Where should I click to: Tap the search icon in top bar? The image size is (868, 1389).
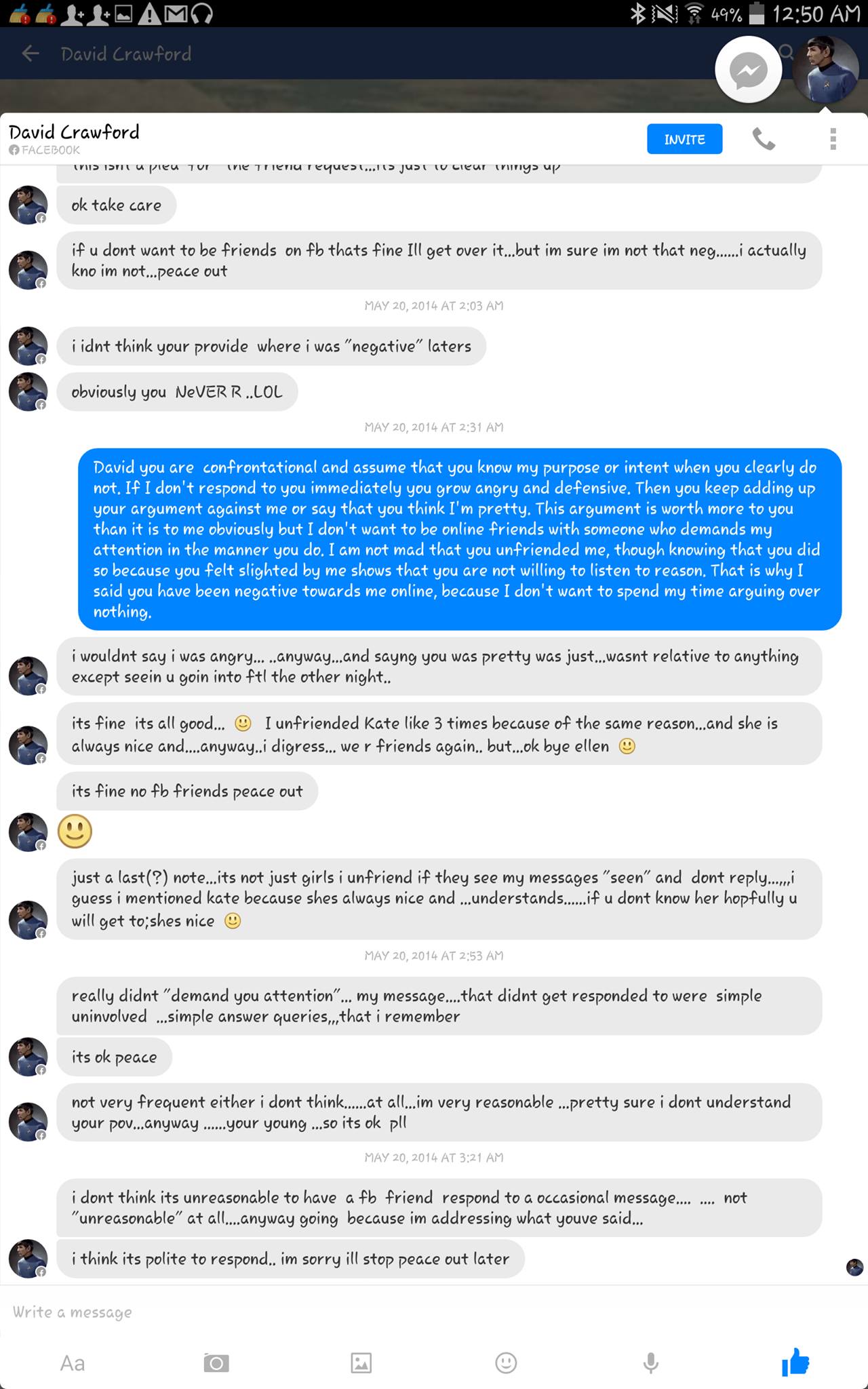tap(787, 52)
